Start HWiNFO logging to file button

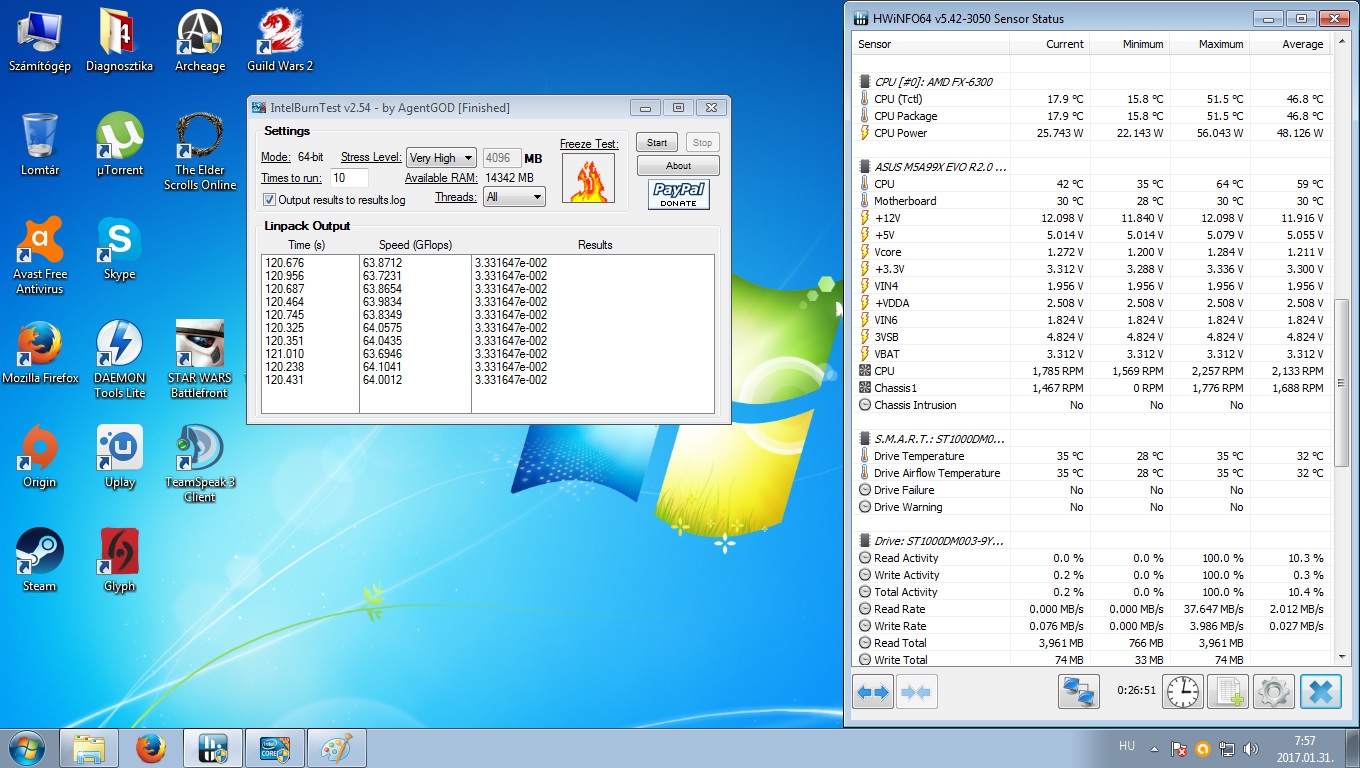pos(1227,691)
